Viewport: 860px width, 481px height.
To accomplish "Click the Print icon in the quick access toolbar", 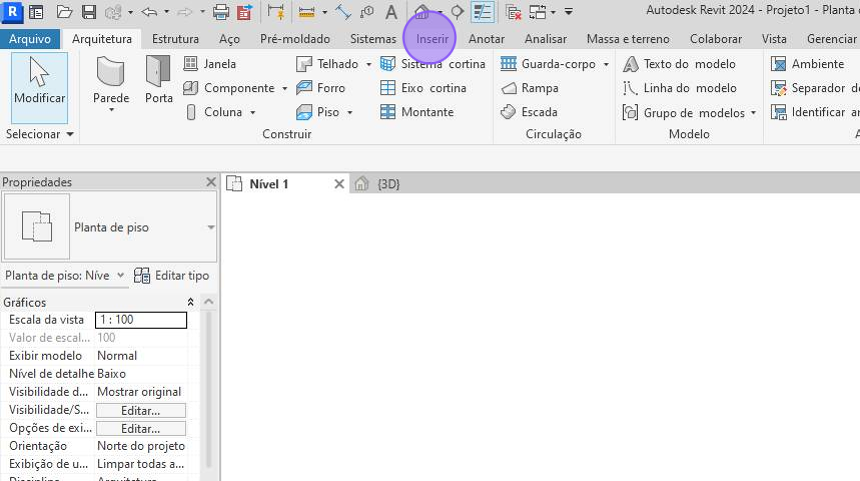I will [x=221, y=12].
